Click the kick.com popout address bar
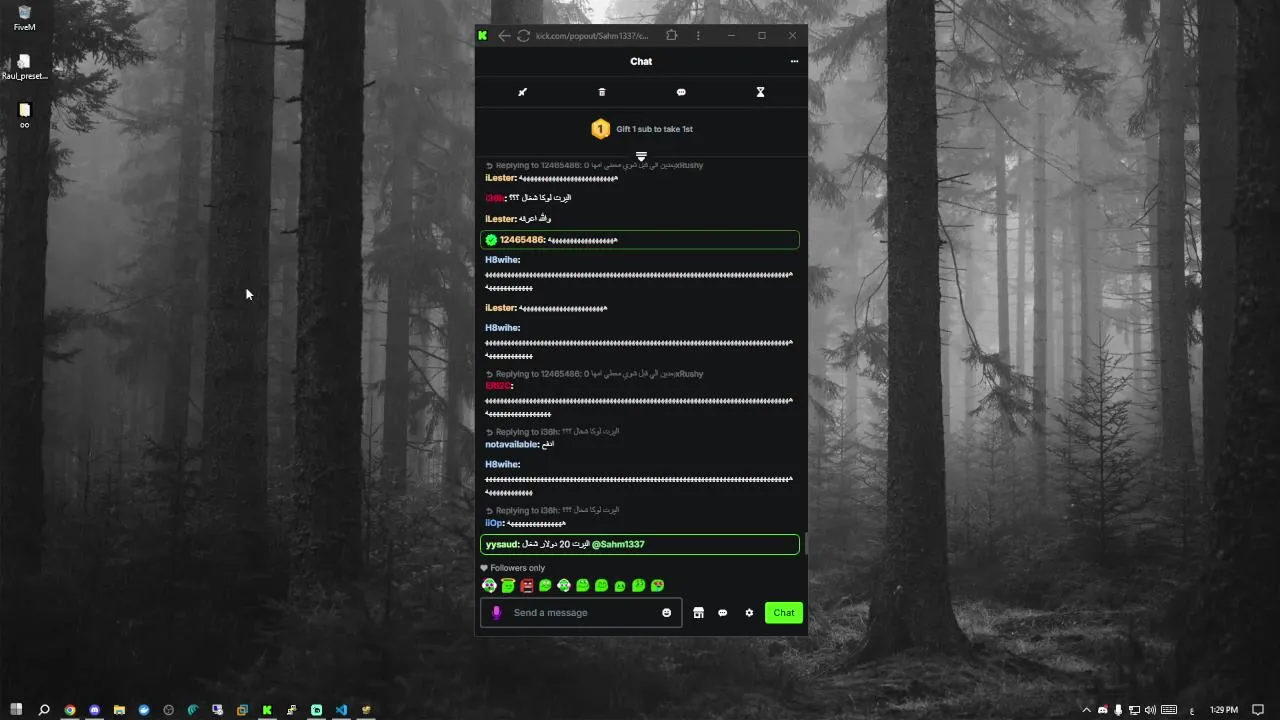 (592, 36)
